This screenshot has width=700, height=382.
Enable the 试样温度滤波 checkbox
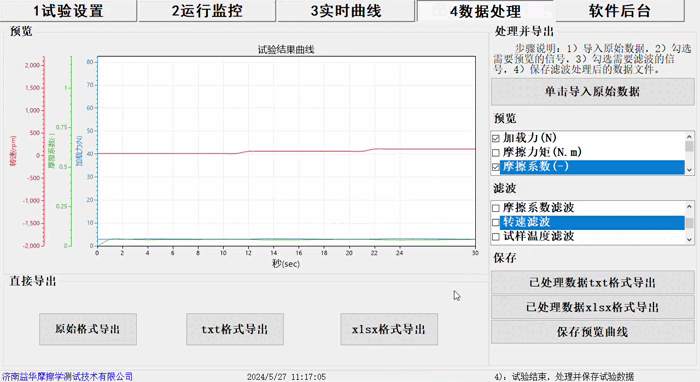coord(496,237)
